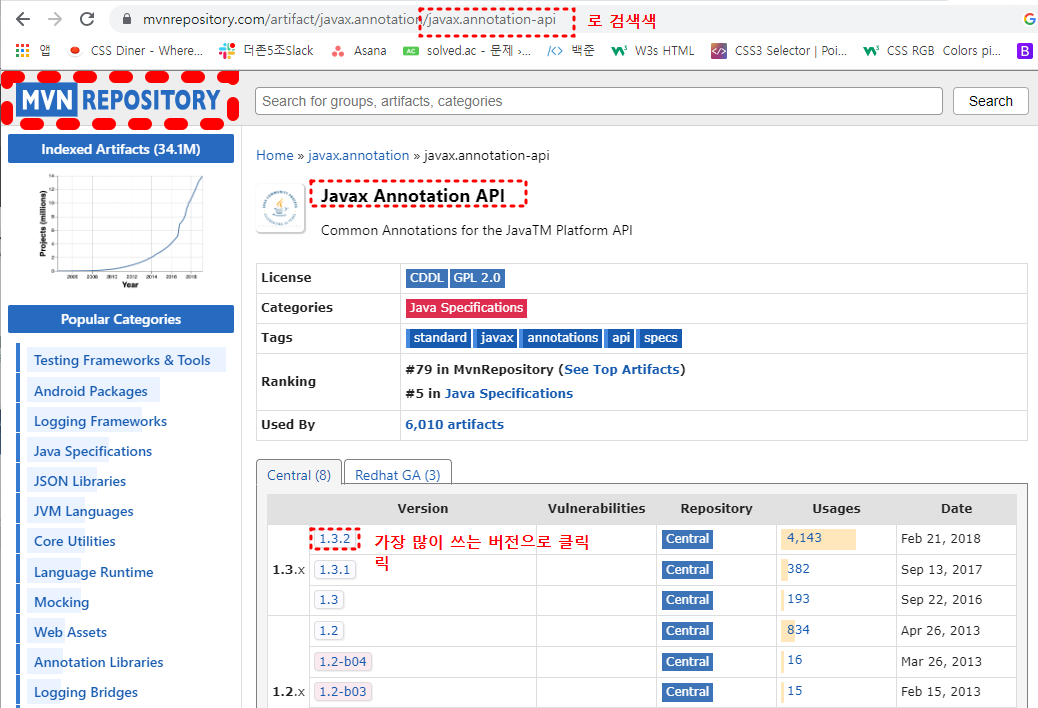Open the Apps grid bookmark icon
This screenshot has height=708, width=1038.
click(x=23, y=50)
